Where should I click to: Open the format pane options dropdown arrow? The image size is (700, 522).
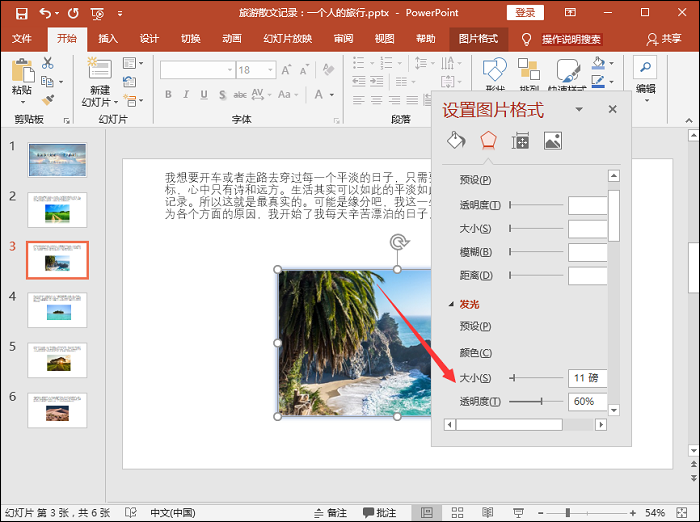pos(579,110)
